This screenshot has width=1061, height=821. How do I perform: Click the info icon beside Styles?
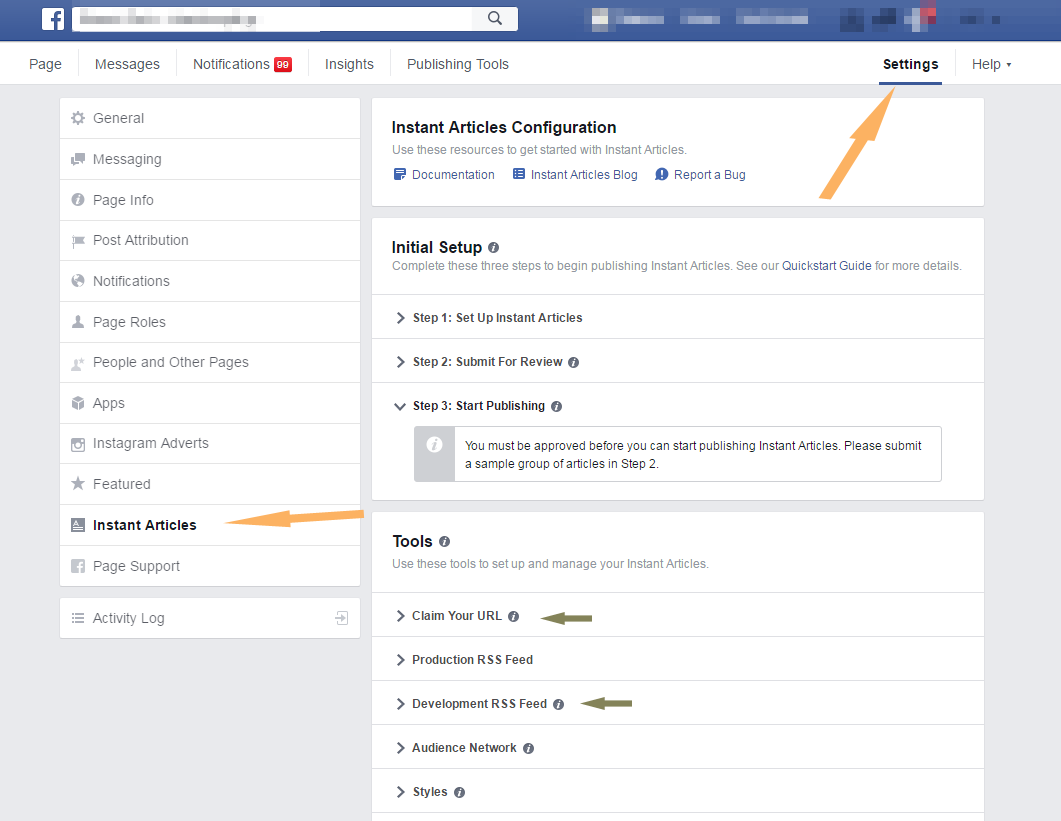[459, 793]
